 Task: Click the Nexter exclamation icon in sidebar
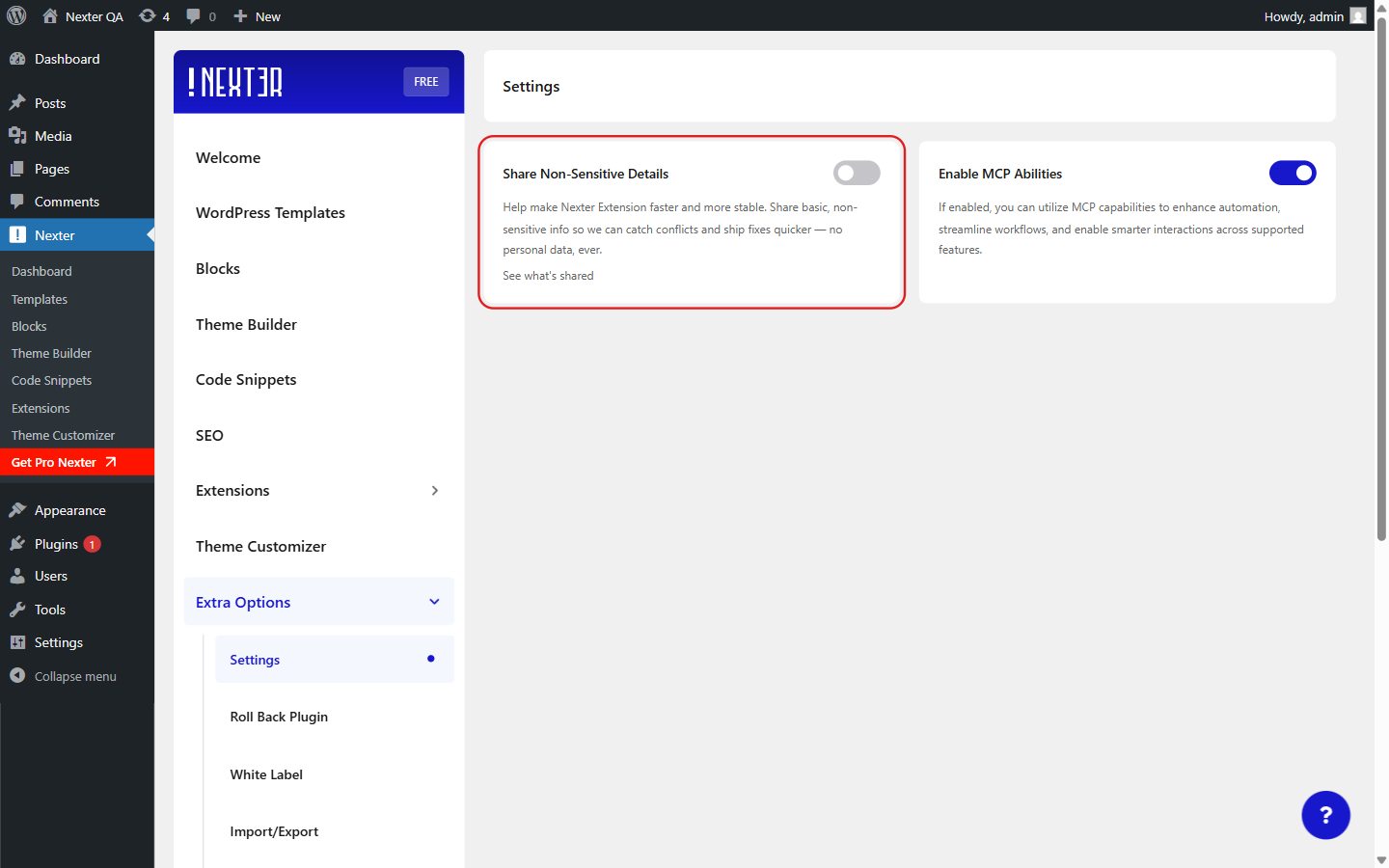(17, 234)
